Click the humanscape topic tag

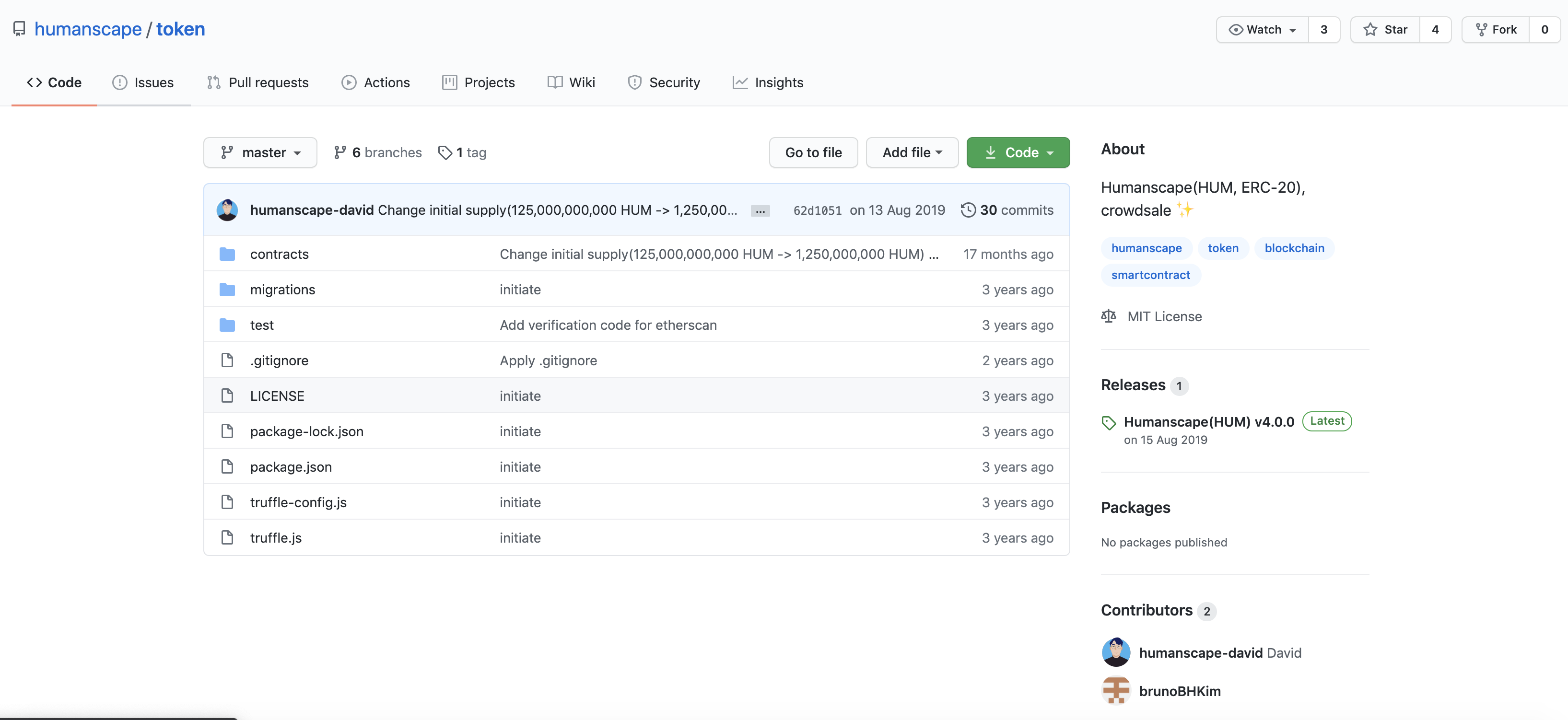pyautogui.click(x=1146, y=248)
